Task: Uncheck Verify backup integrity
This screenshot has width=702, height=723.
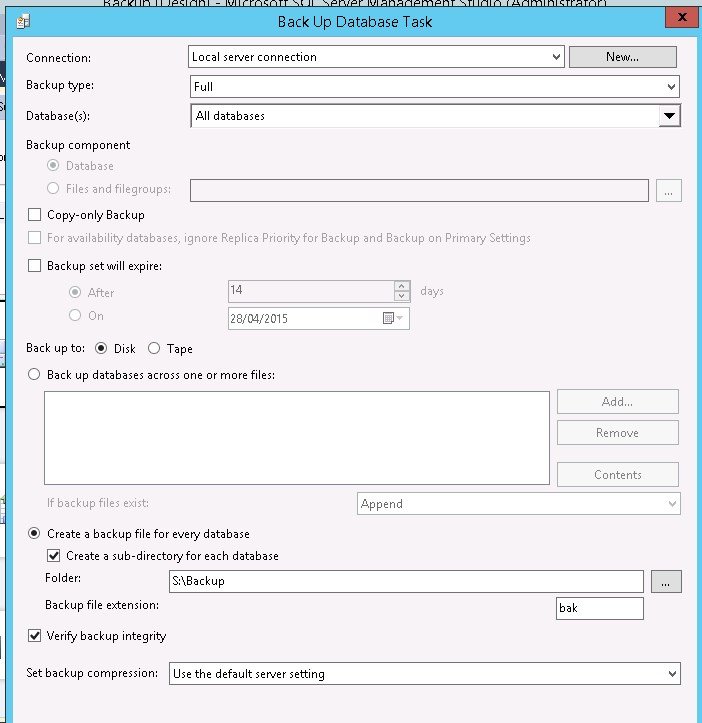Action: click(36, 636)
